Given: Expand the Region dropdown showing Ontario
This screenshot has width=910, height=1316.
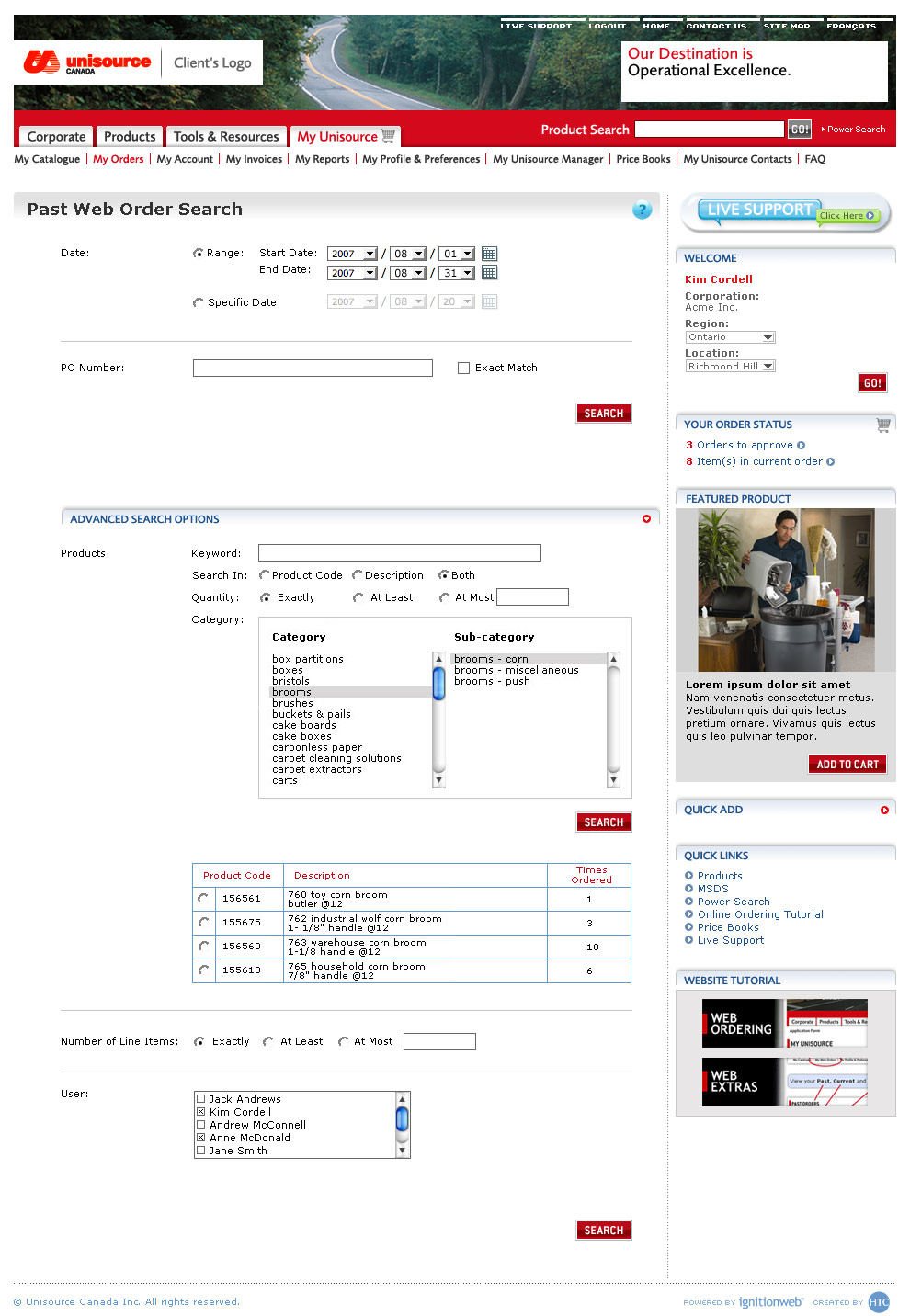Looking at the screenshot, I should click(730, 337).
